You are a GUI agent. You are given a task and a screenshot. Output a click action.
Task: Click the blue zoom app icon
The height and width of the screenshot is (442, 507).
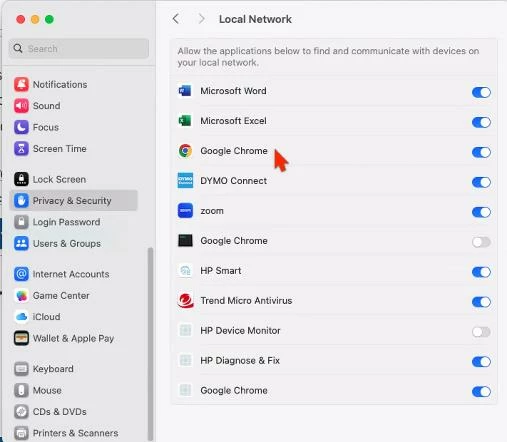(x=185, y=211)
